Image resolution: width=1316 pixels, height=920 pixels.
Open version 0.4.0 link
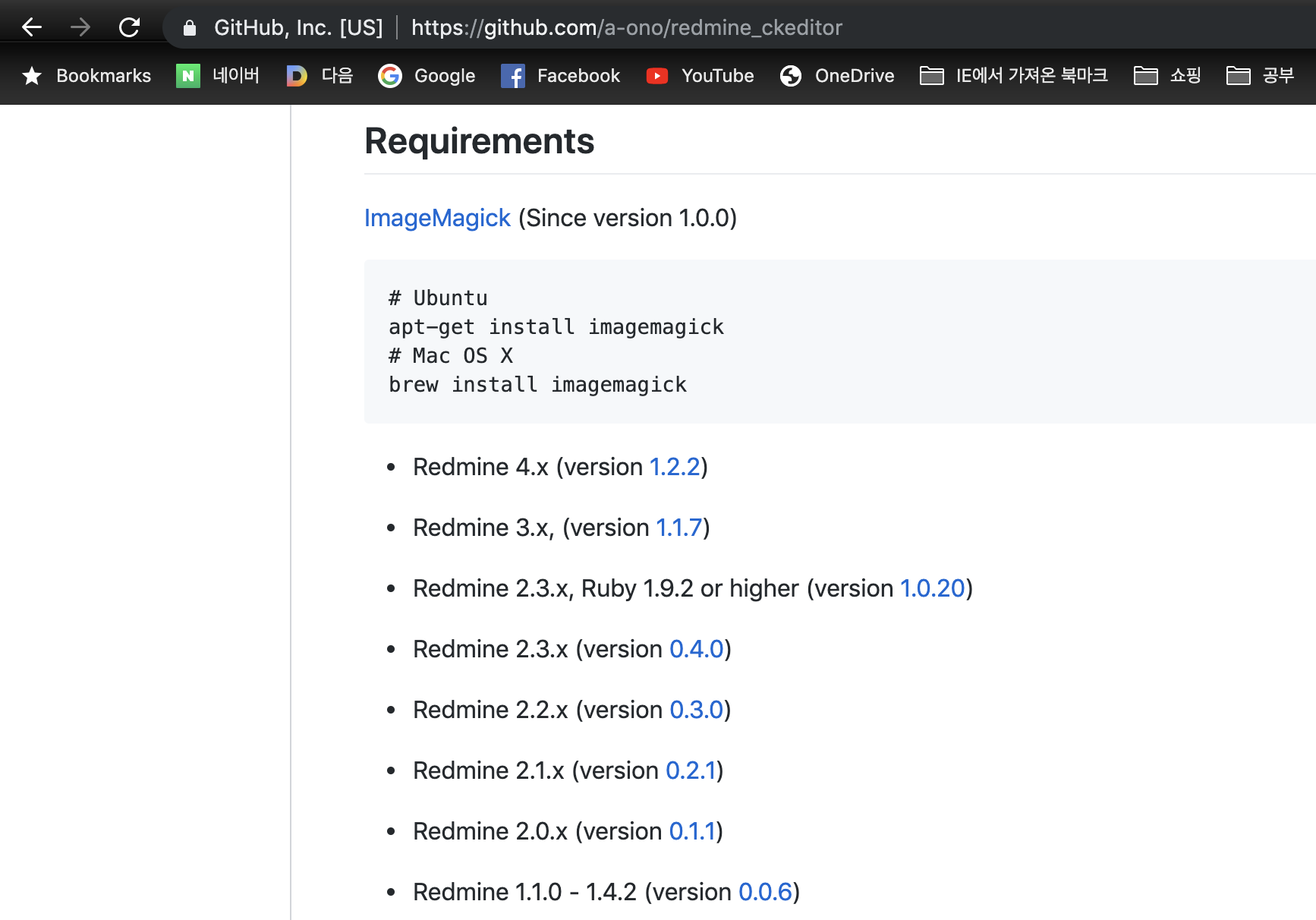[697, 649]
